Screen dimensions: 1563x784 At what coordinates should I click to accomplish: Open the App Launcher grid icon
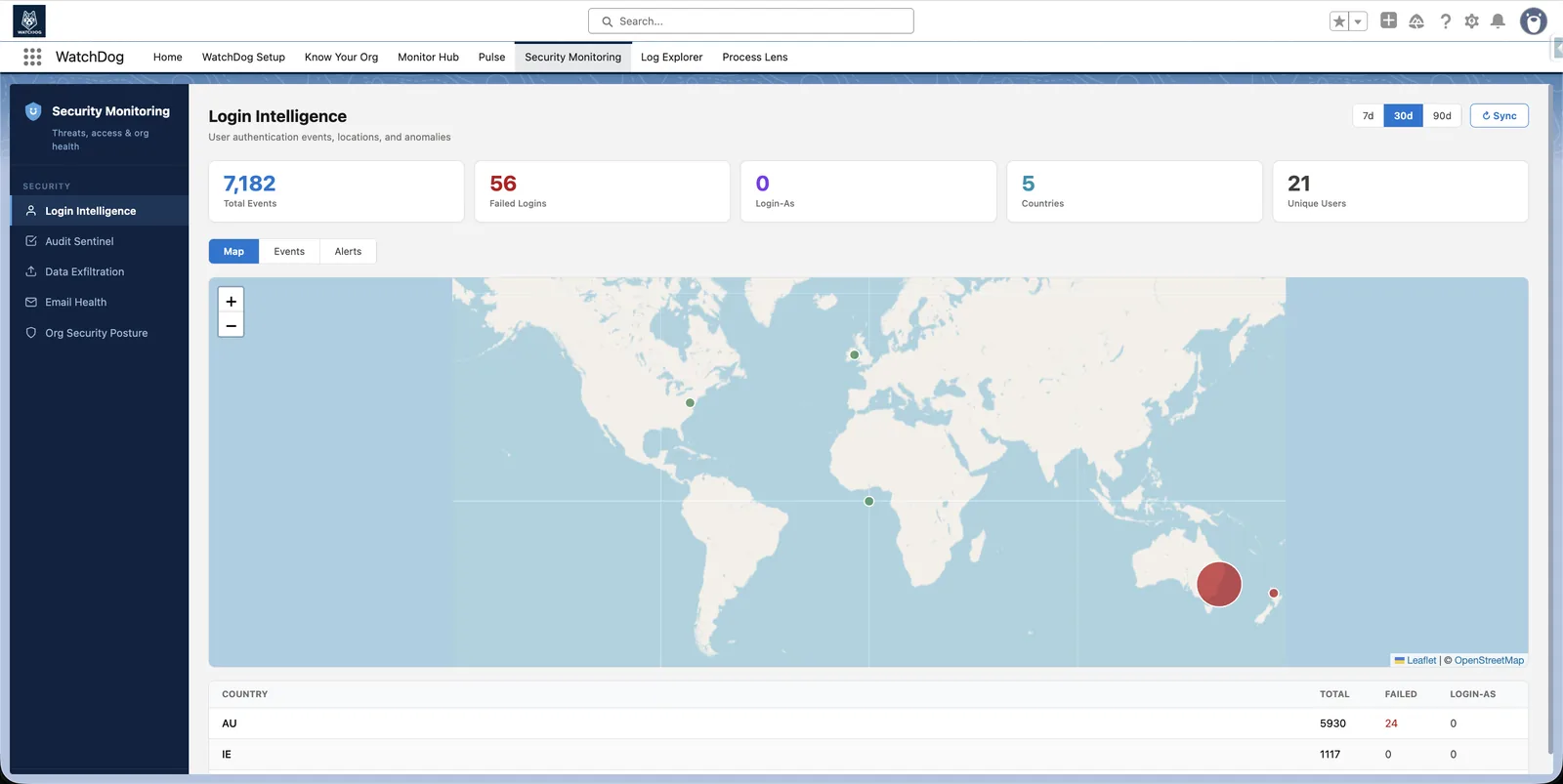pyautogui.click(x=32, y=57)
